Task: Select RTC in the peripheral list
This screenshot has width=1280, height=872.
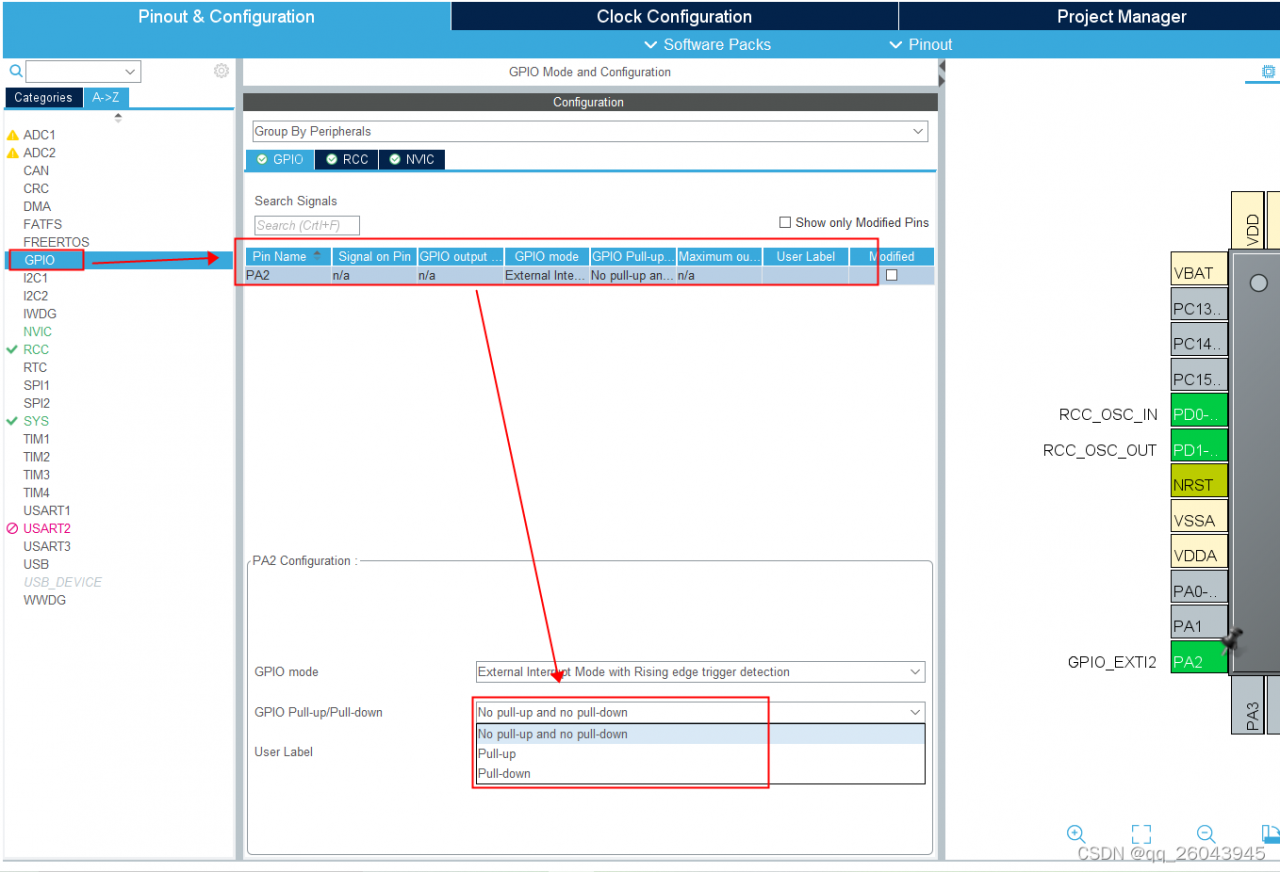Action: [35, 367]
